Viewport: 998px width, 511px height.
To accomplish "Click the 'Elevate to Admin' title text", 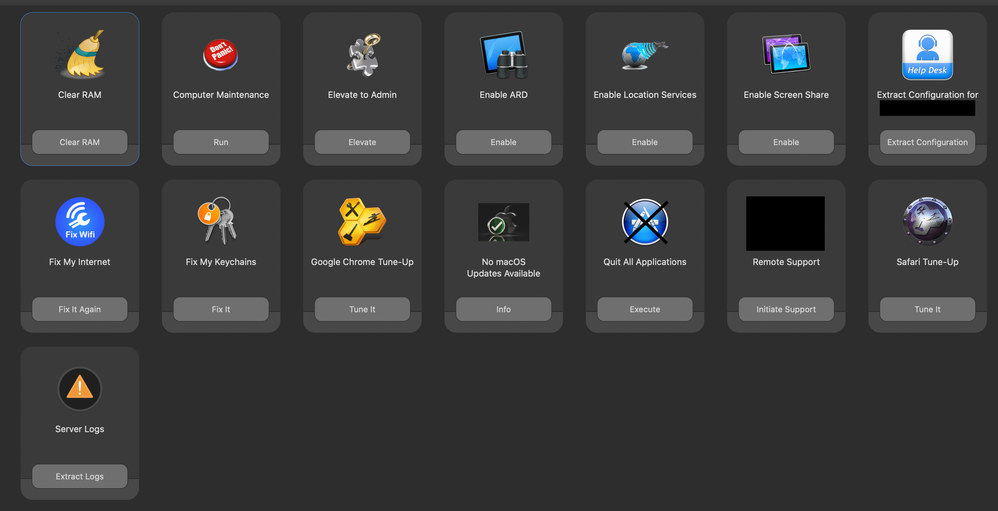I will click(362, 95).
